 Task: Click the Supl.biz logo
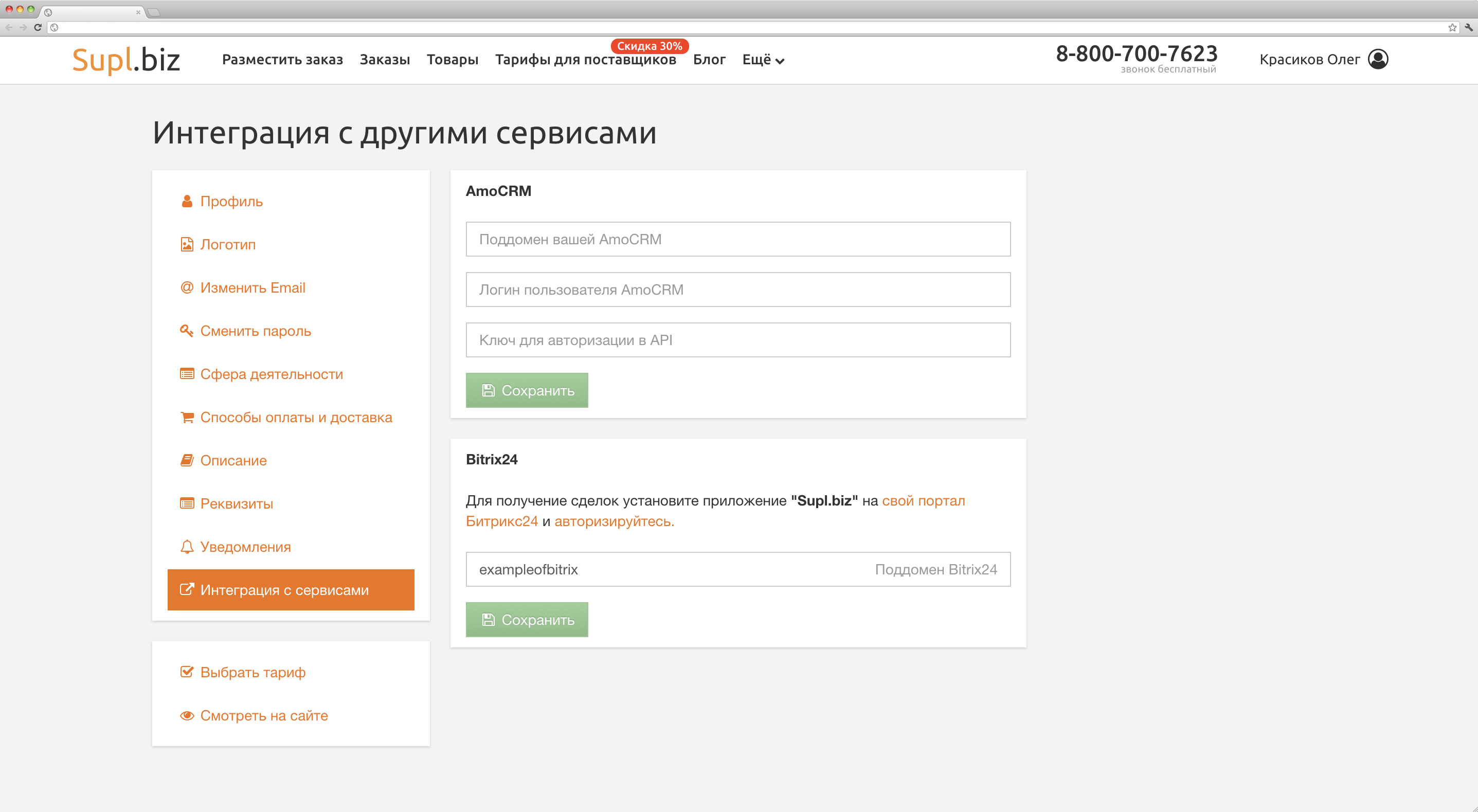point(126,60)
